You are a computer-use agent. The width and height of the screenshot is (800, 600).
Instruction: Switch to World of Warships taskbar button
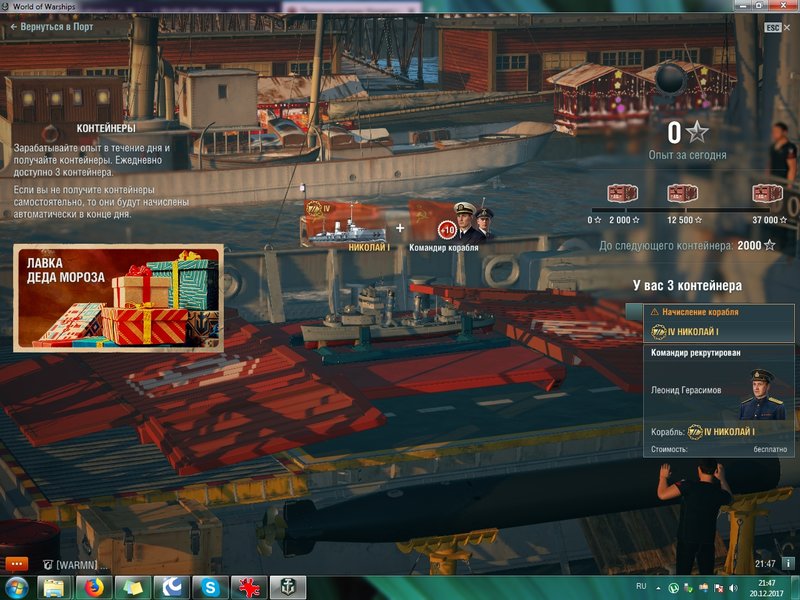pyautogui.click(x=288, y=588)
